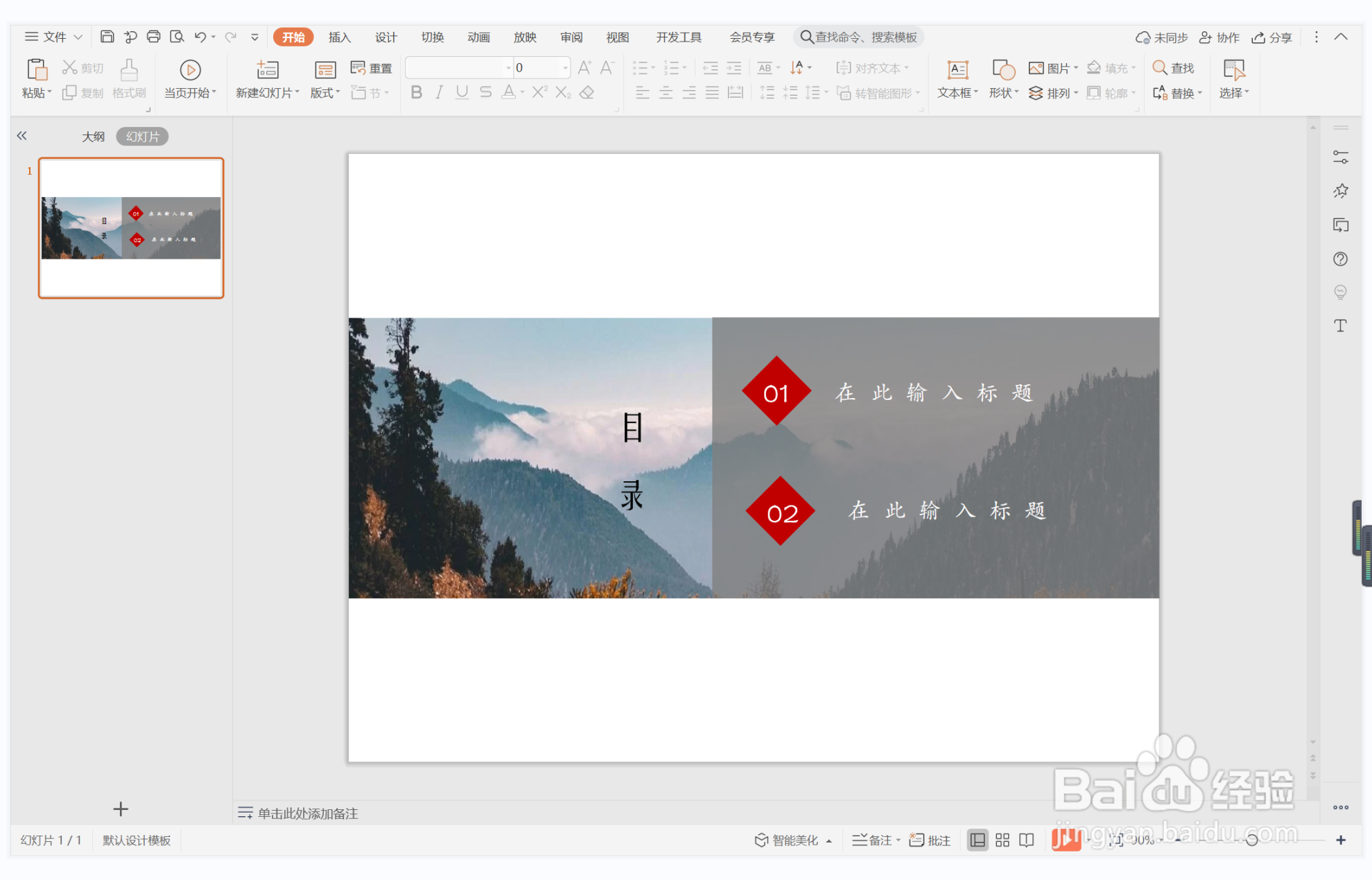Image resolution: width=1372 pixels, height=880 pixels.
Task: Switch to Outline (大纲) panel tab
Action: click(93, 137)
